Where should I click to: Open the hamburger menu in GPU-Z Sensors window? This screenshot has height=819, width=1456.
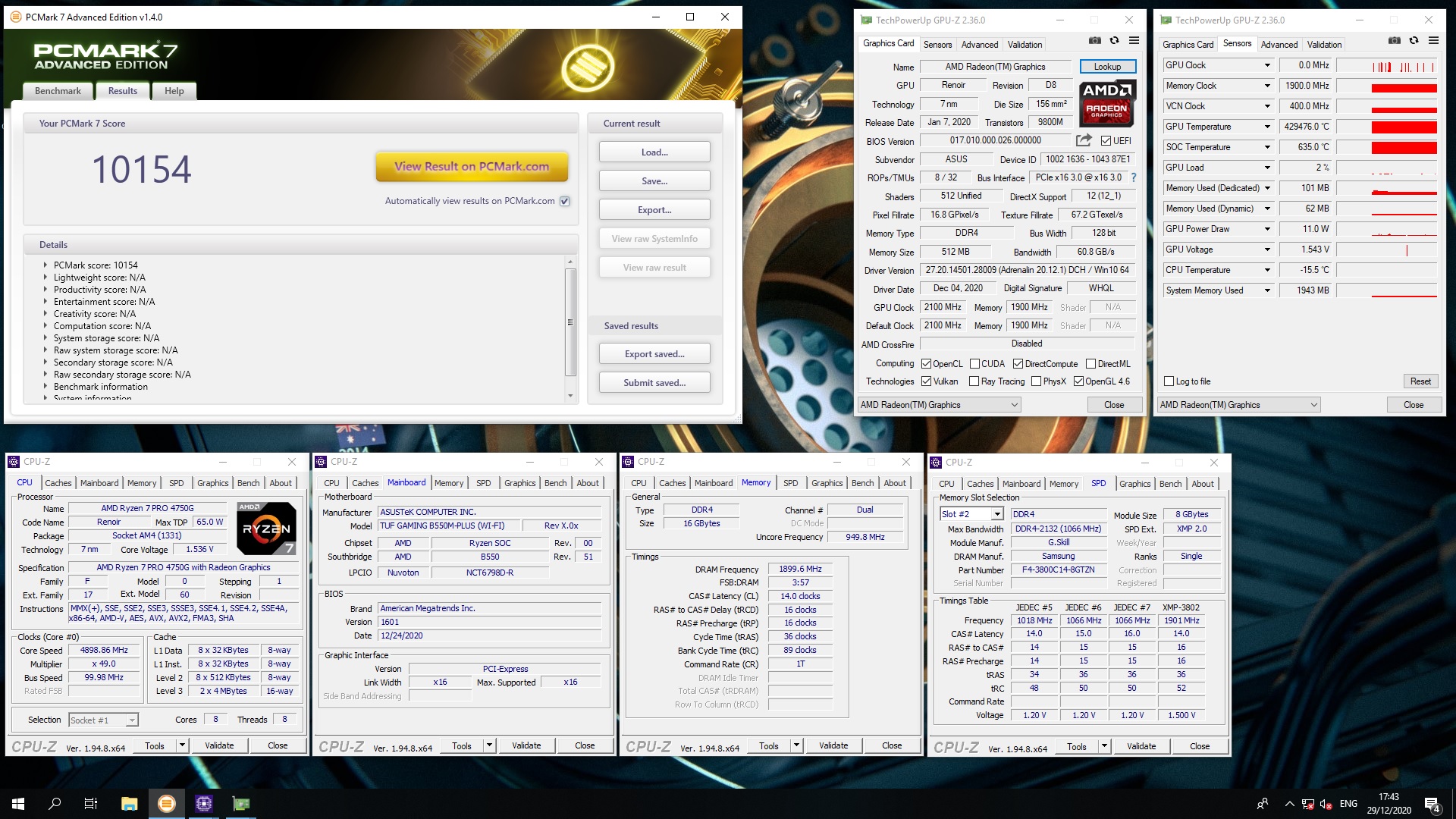tap(1433, 41)
